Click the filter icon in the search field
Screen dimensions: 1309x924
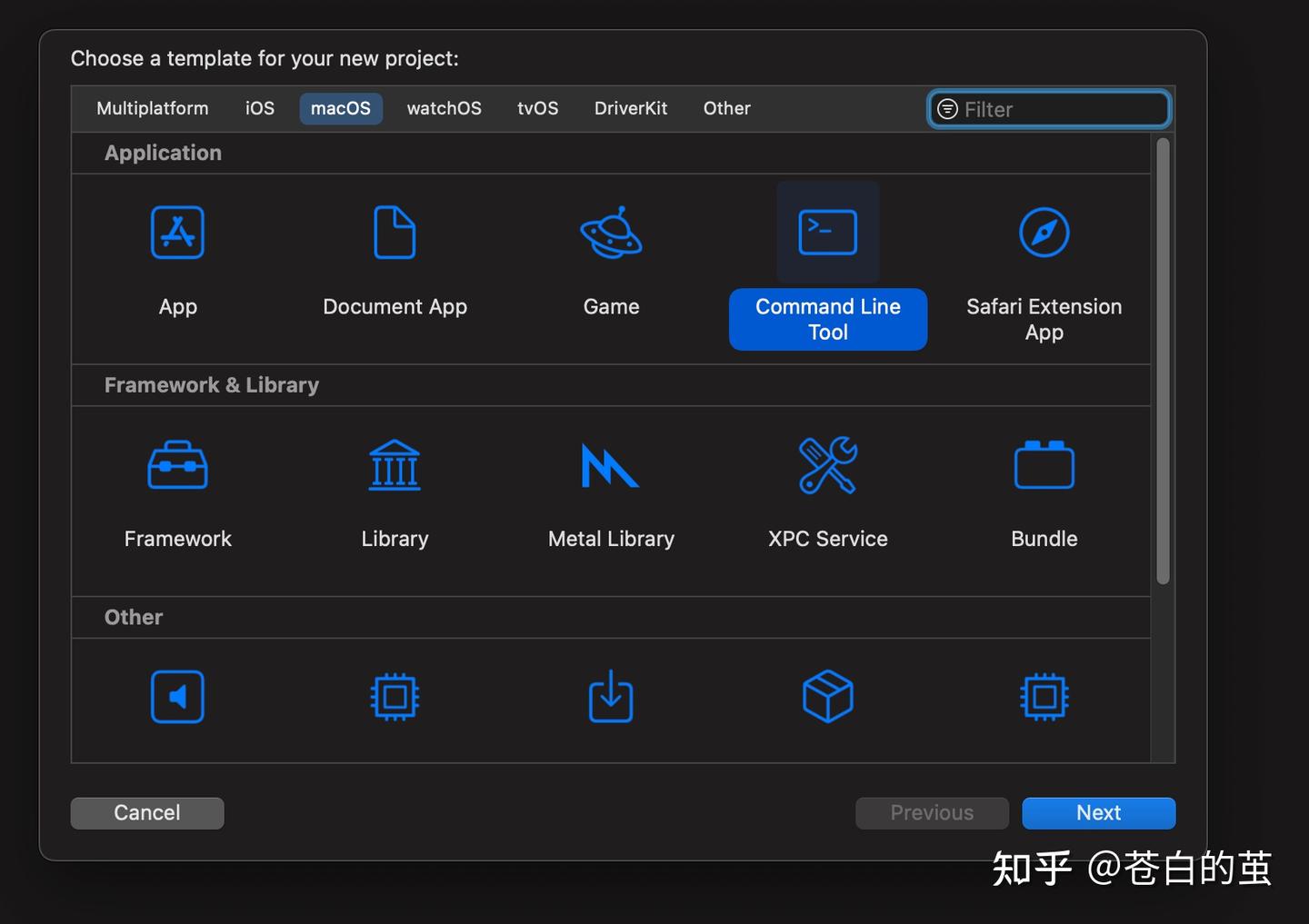(947, 109)
